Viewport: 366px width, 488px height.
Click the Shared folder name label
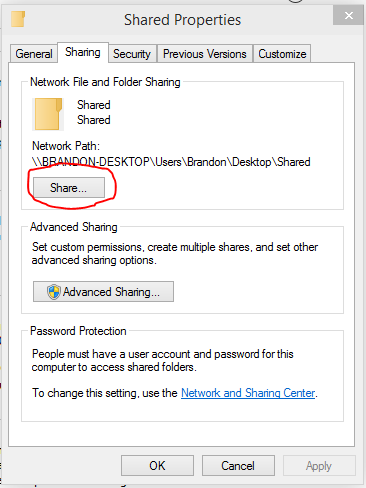click(94, 105)
